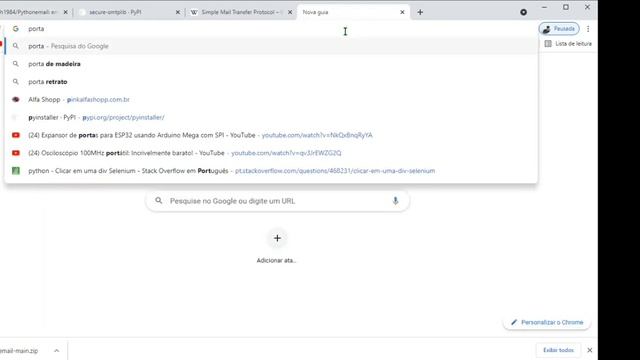The width and height of the screenshot is (640, 360).
Task: Click Personalizar o Chrome button
Action: point(547,322)
